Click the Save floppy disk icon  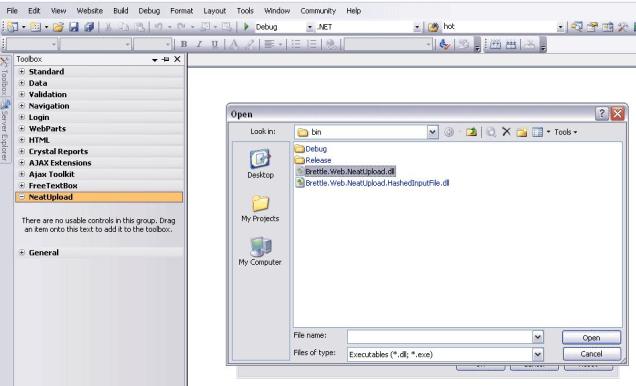point(73,27)
